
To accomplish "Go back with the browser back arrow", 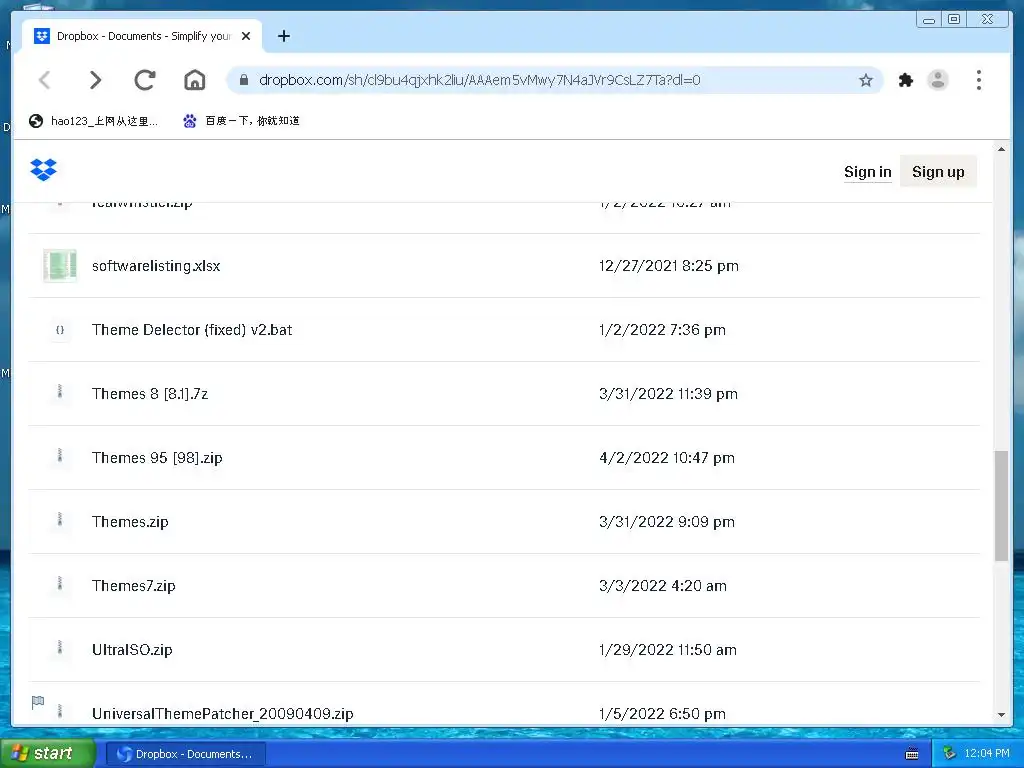I will tap(44, 80).
